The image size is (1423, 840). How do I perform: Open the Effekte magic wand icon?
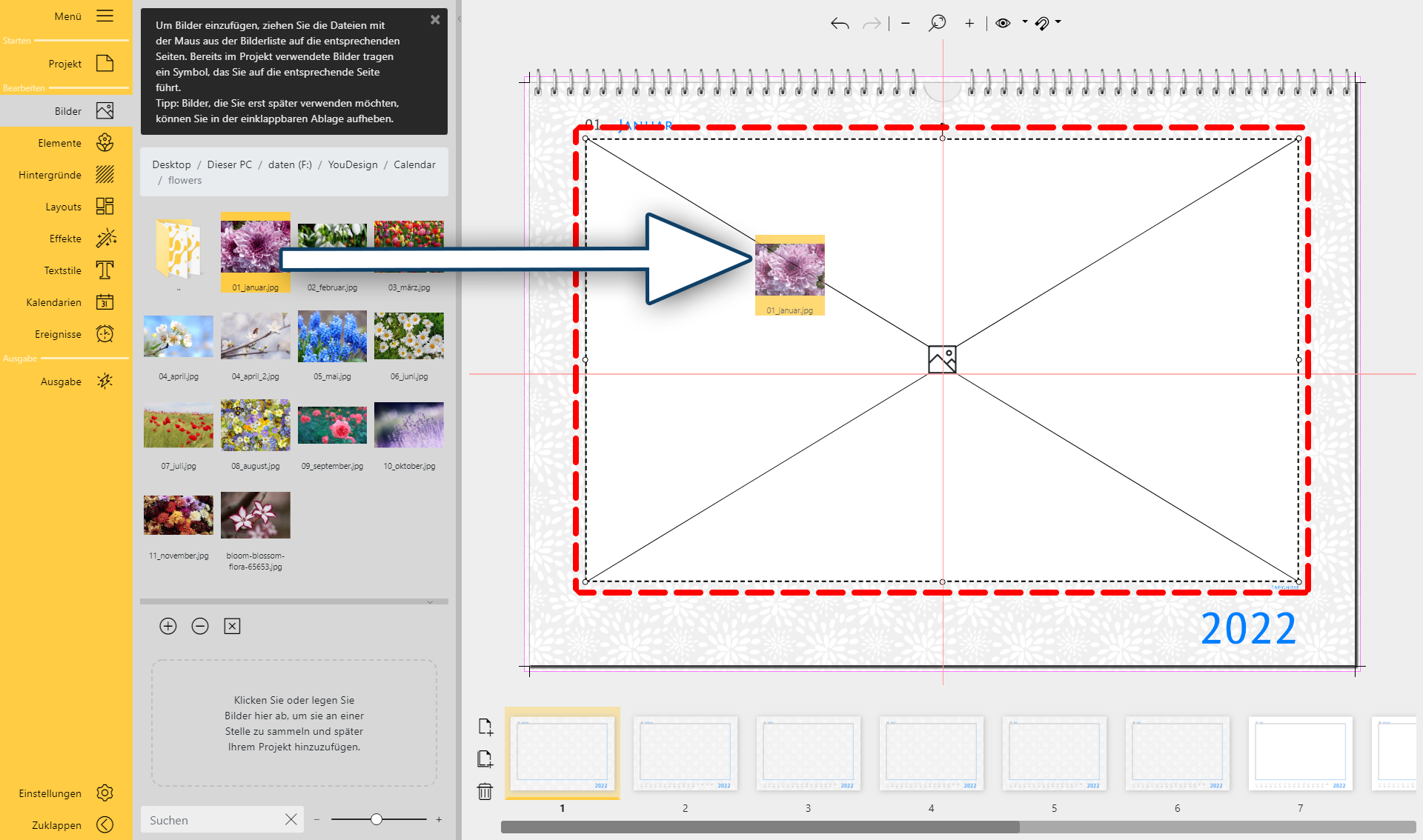(105, 239)
